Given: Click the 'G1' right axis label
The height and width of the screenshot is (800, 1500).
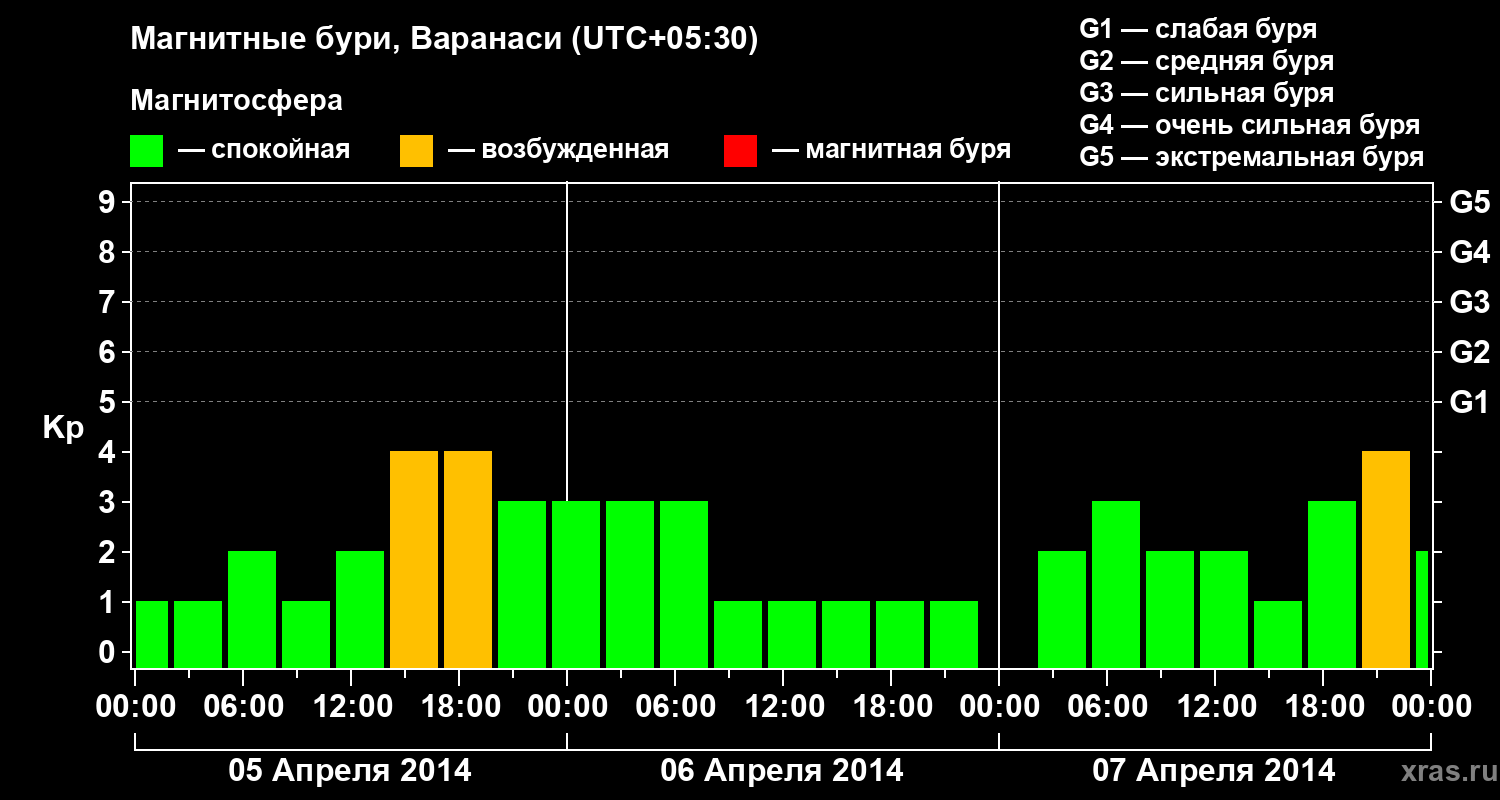Looking at the screenshot, I should [1470, 402].
